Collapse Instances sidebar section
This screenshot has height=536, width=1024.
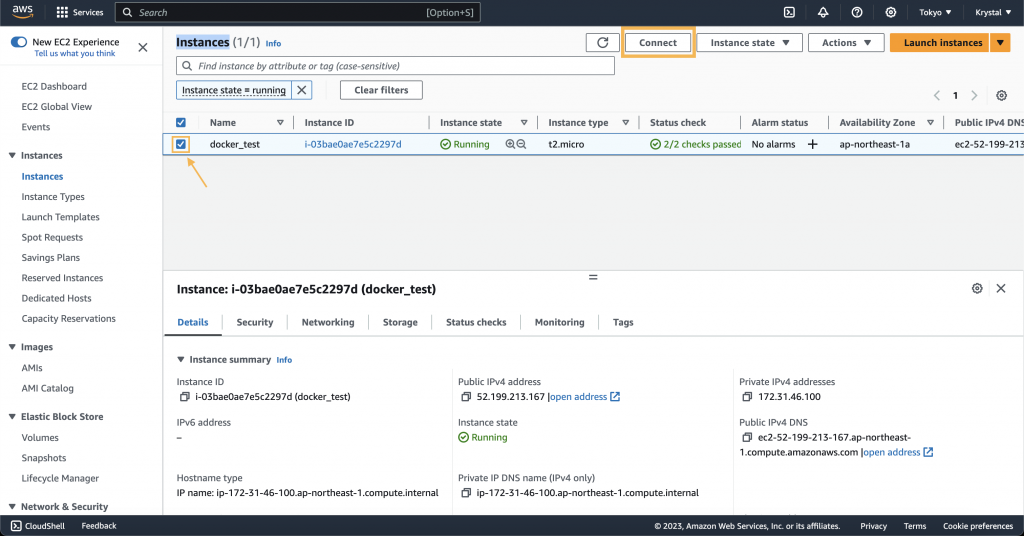[x=12, y=155]
